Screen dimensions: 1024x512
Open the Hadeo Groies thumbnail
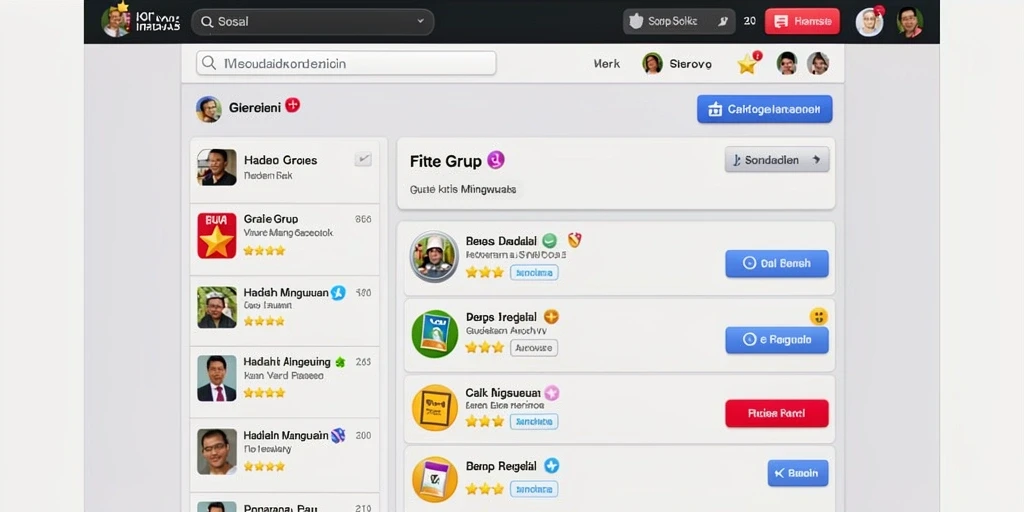(x=217, y=167)
